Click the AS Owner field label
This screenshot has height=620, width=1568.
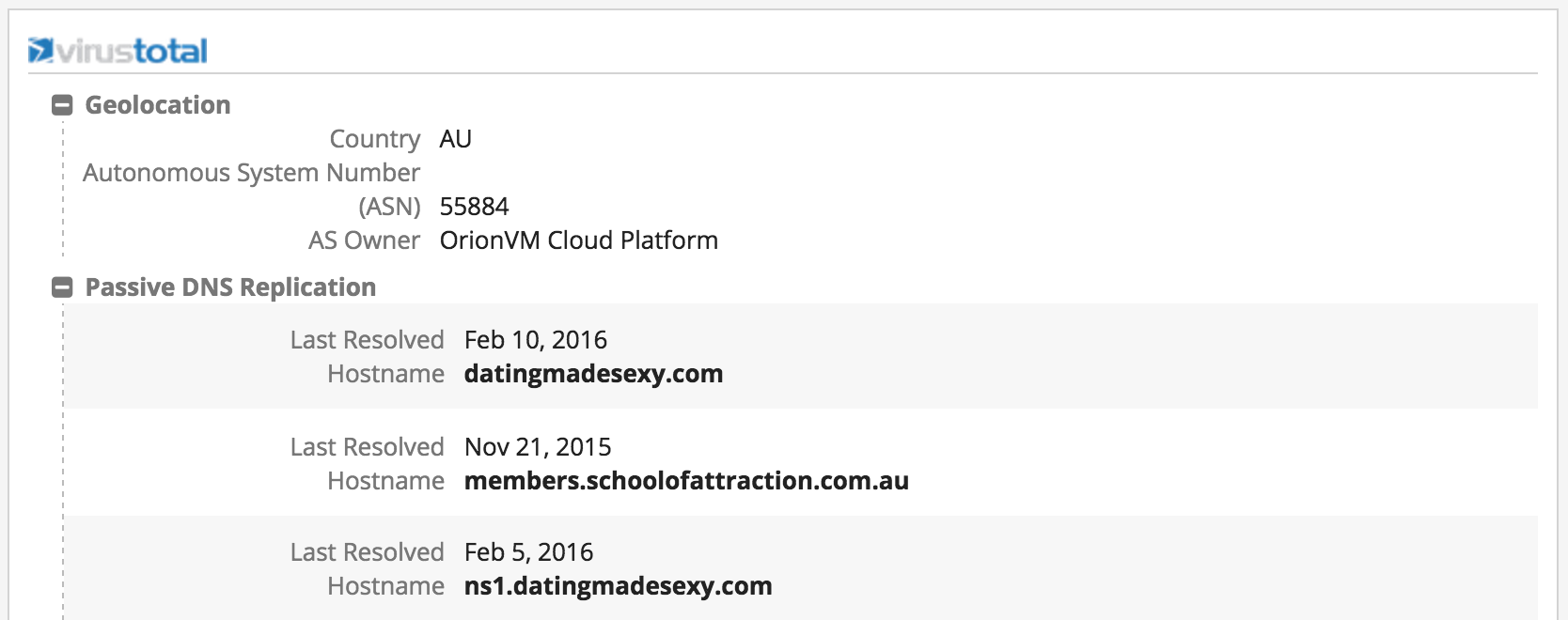tap(364, 240)
